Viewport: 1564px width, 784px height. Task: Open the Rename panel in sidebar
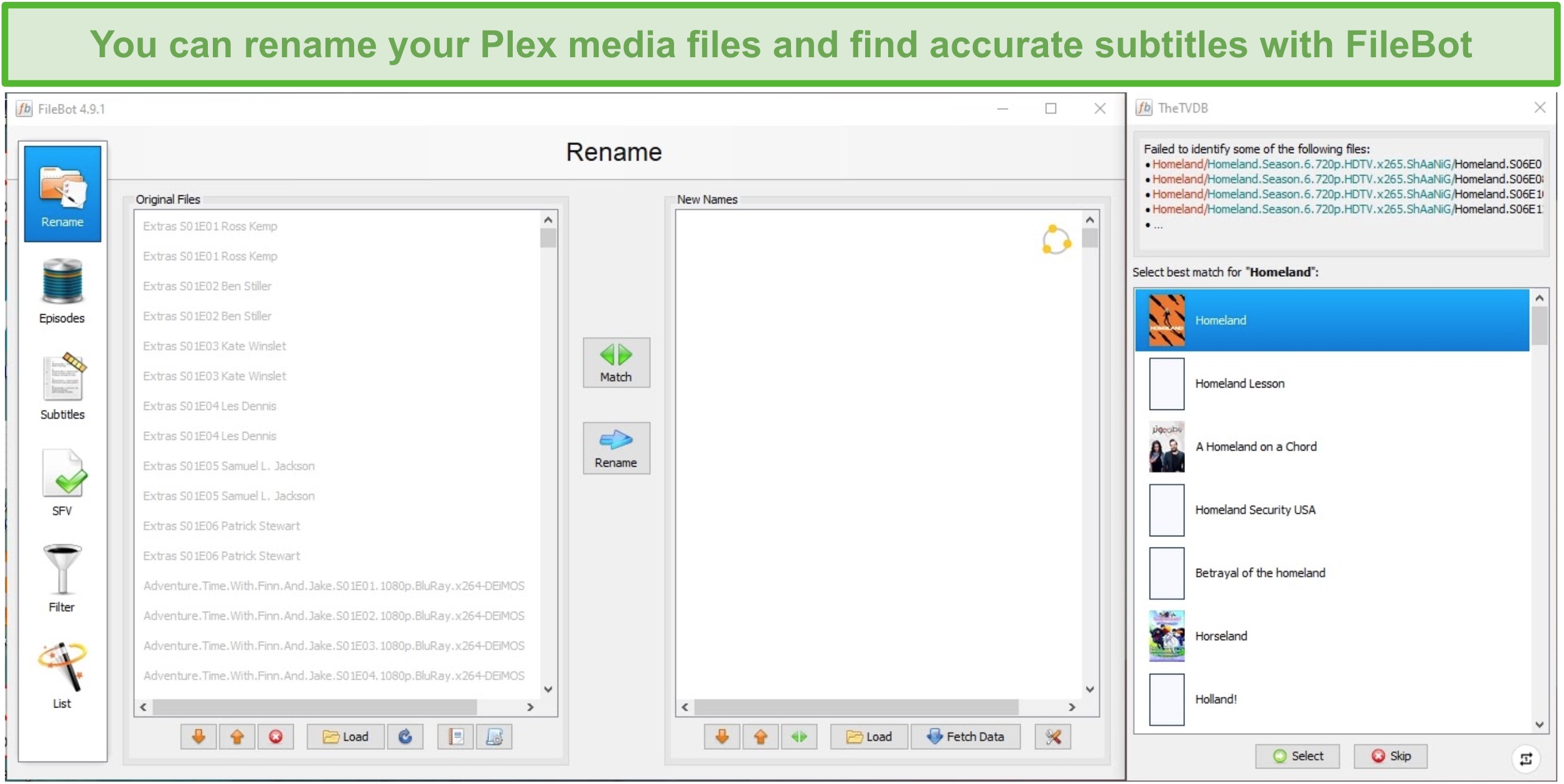pos(62,194)
